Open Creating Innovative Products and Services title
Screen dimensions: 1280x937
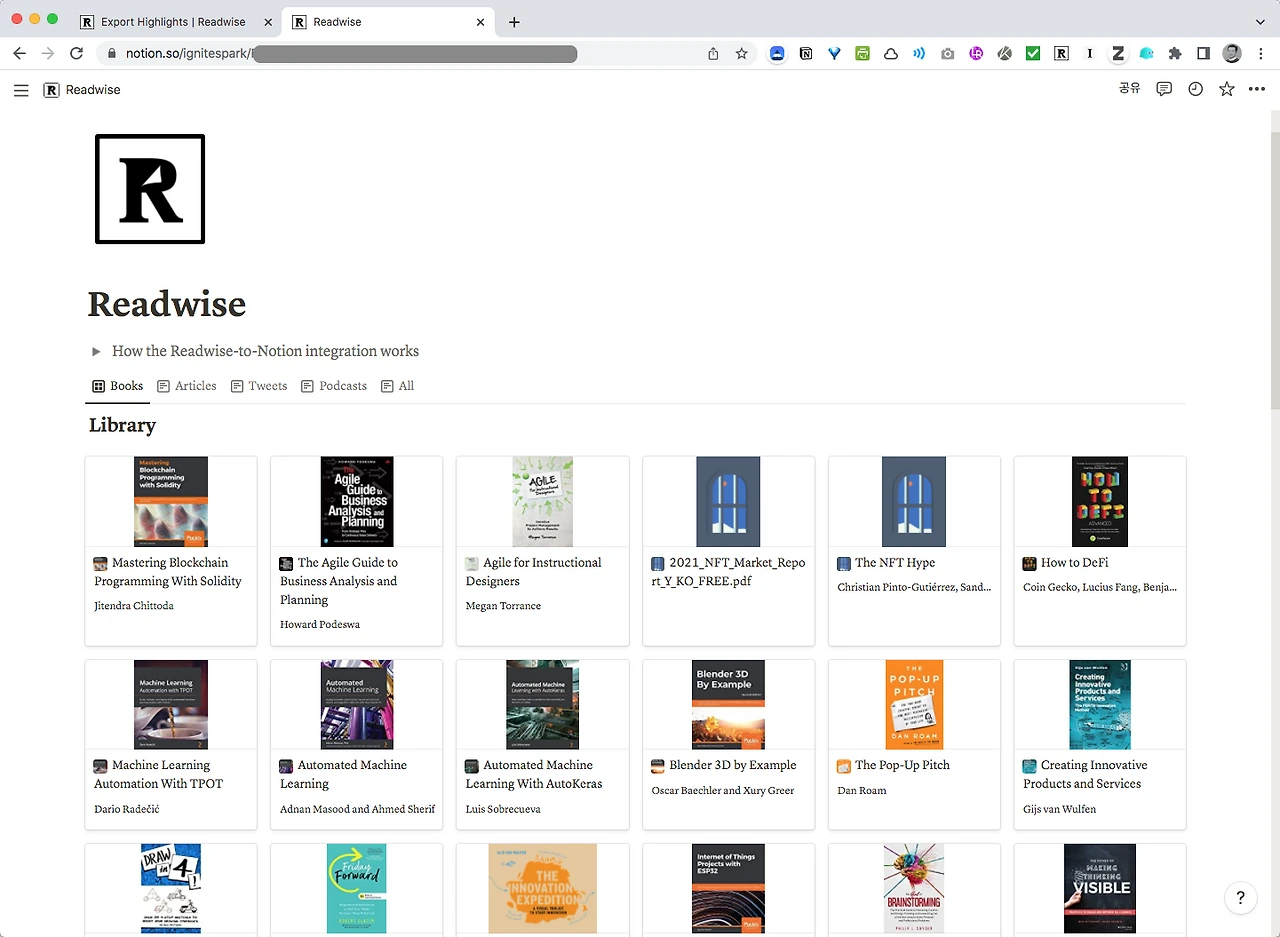(x=1085, y=774)
